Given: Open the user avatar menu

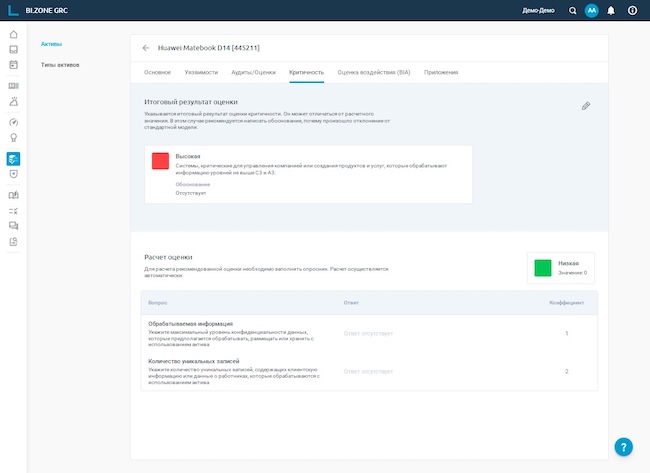Looking at the screenshot, I should [x=592, y=11].
